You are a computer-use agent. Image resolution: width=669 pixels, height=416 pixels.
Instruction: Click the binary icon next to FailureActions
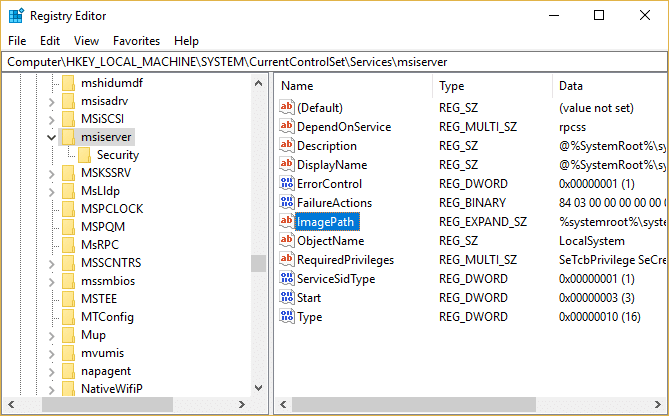point(287,203)
